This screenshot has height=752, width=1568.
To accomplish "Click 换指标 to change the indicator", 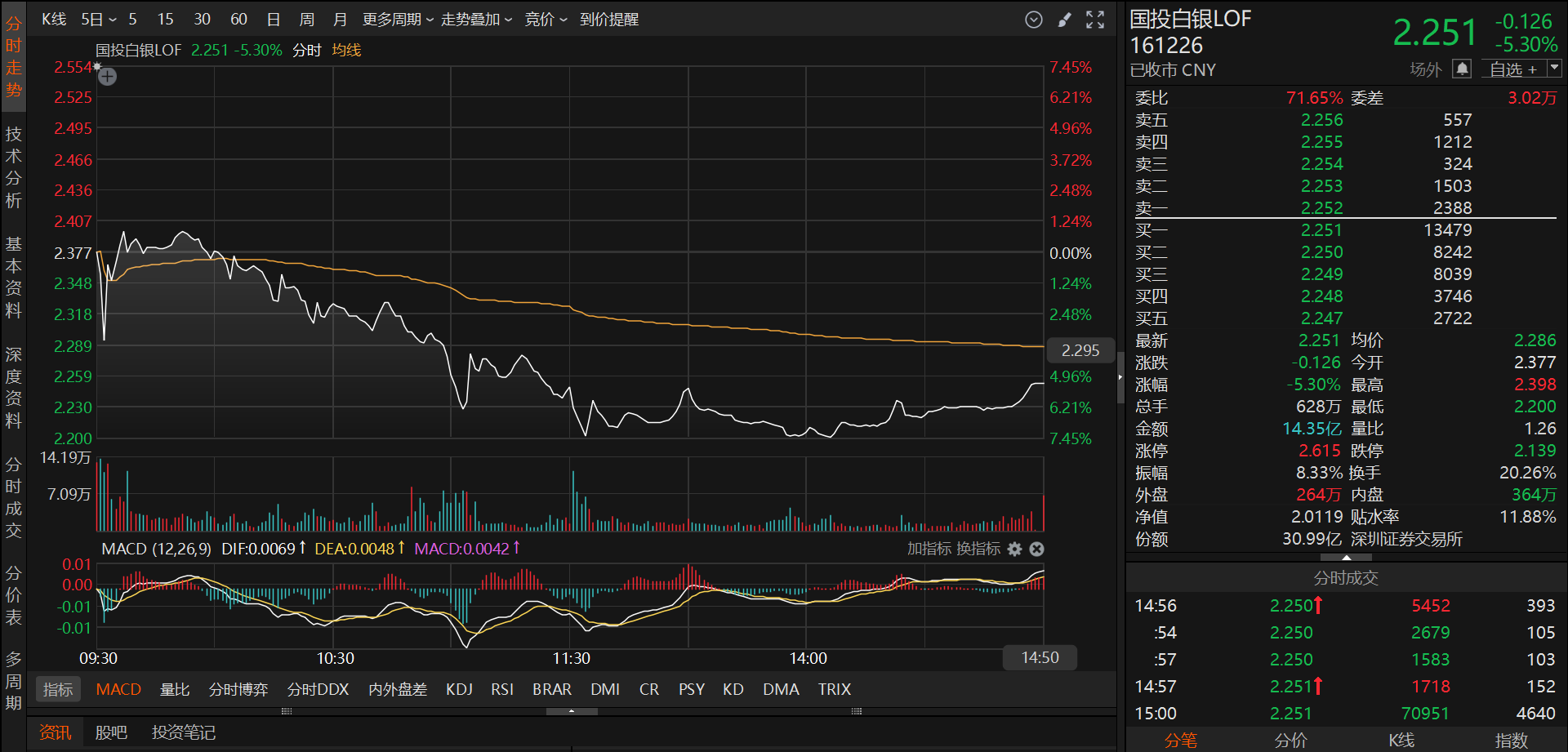I will click(x=978, y=549).
